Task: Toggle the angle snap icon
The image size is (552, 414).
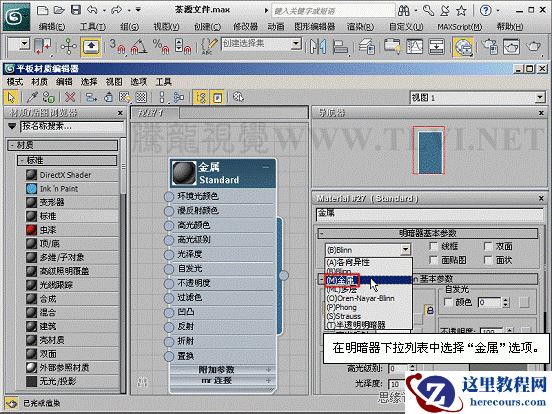Action: click(139, 46)
